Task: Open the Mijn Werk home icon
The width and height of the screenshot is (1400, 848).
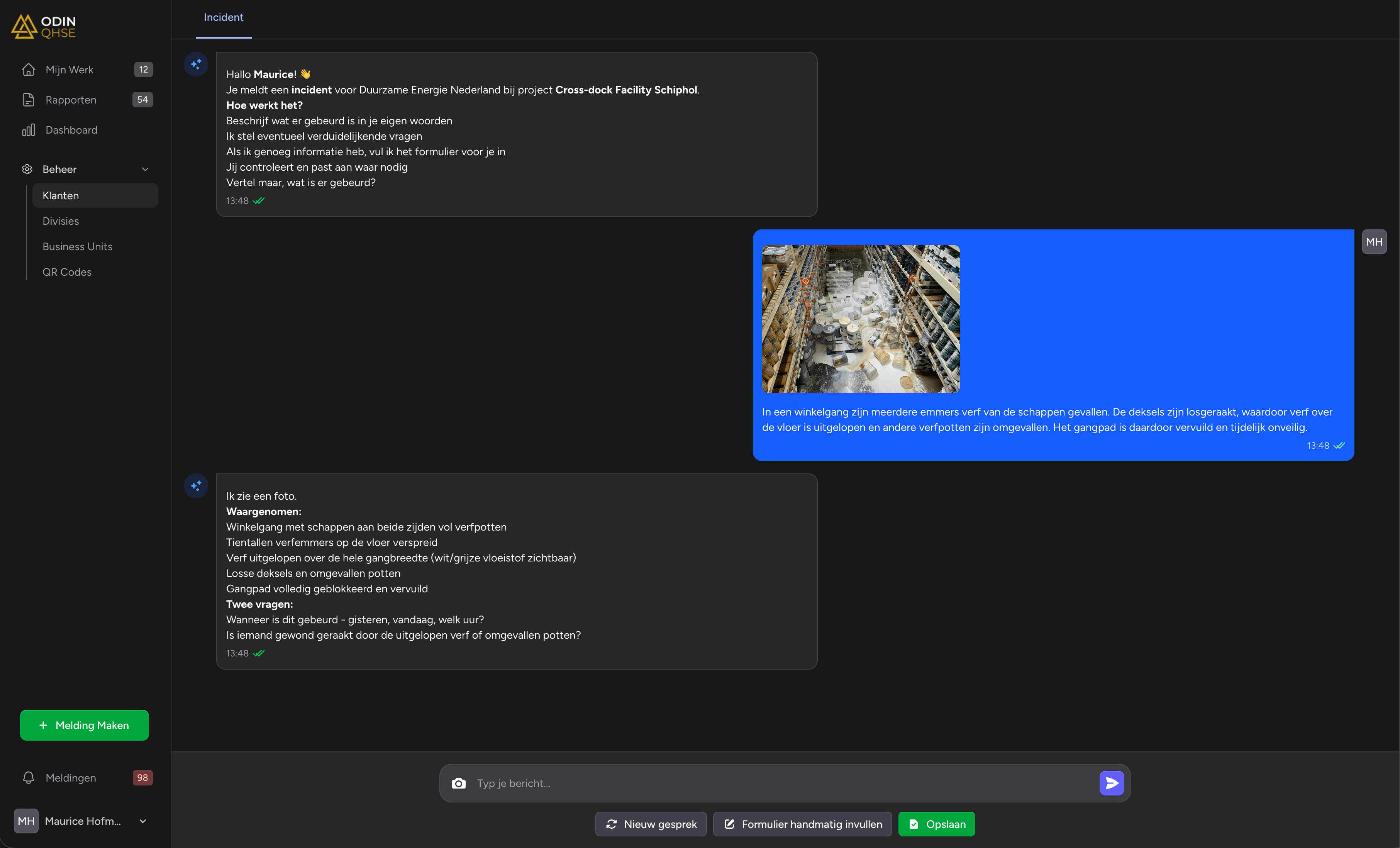Action: coord(29,70)
